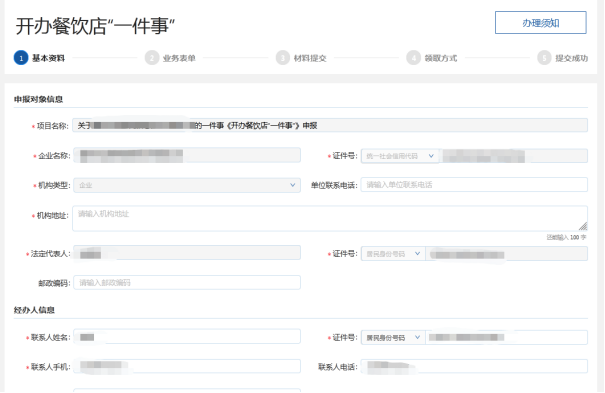
Task: Grab the 机构地址 textarea resize handle
Action: [583, 226]
